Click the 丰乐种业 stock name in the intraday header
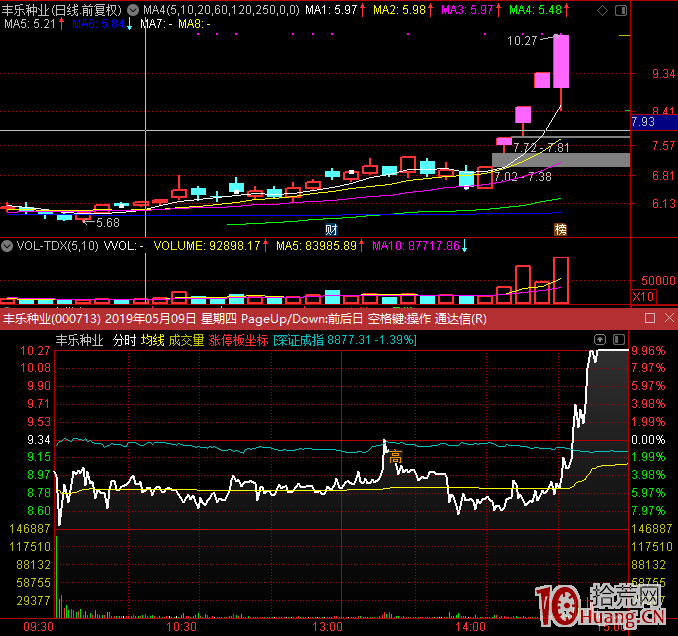The width and height of the screenshot is (678, 636). (80, 340)
